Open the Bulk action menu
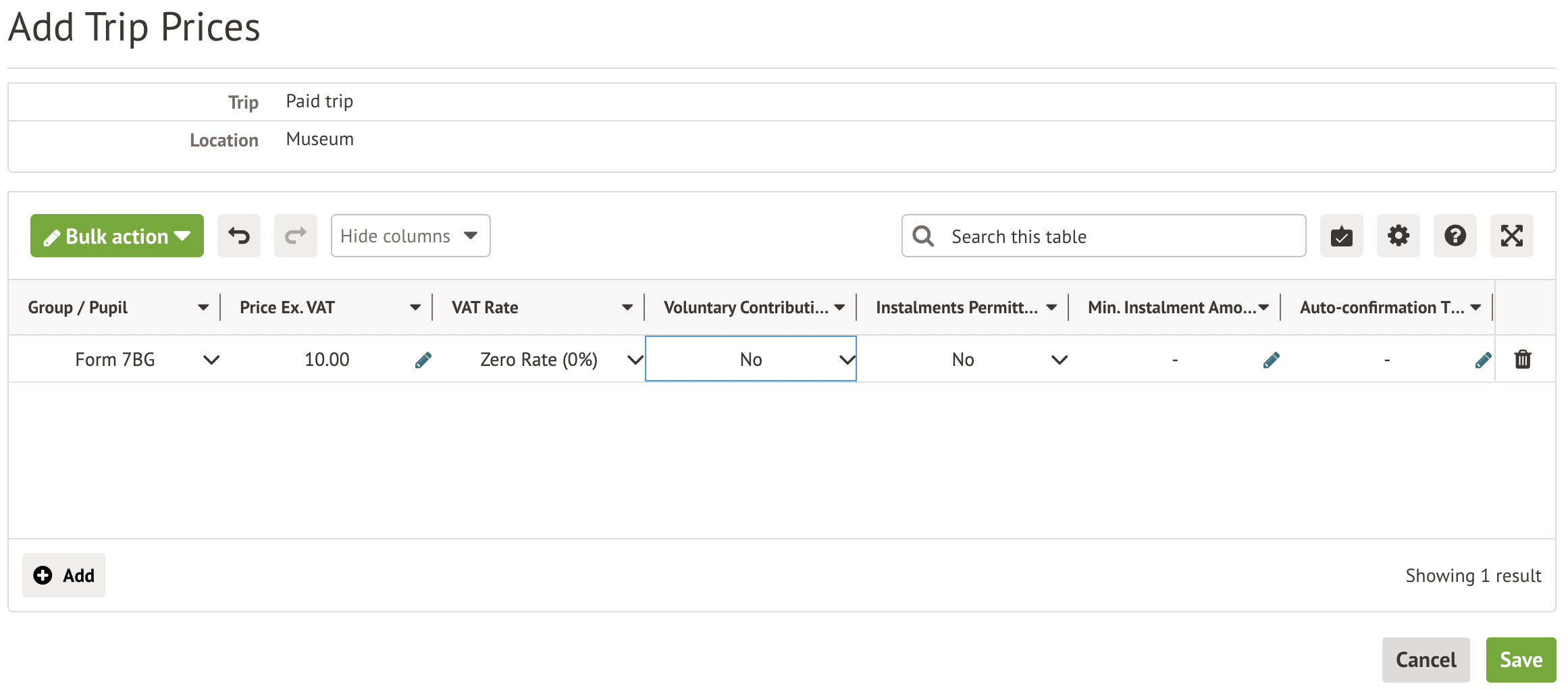 click(117, 236)
